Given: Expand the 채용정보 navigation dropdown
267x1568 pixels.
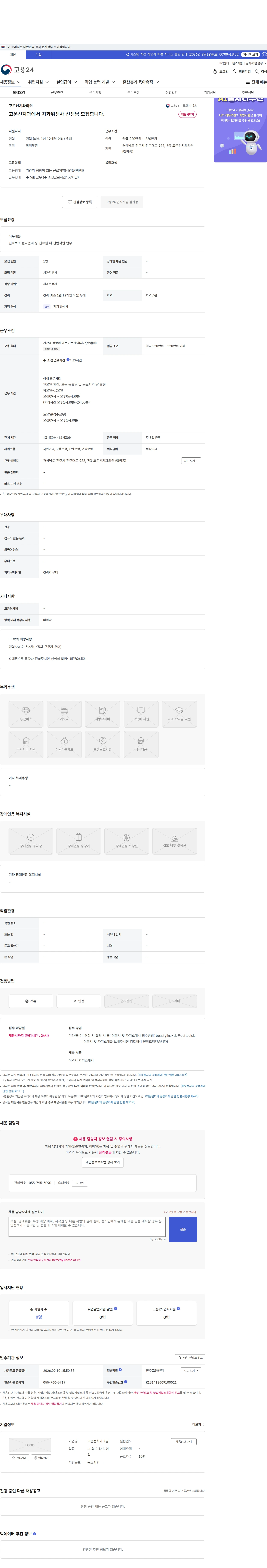Looking at the screenshot, I should coord(10,82).
